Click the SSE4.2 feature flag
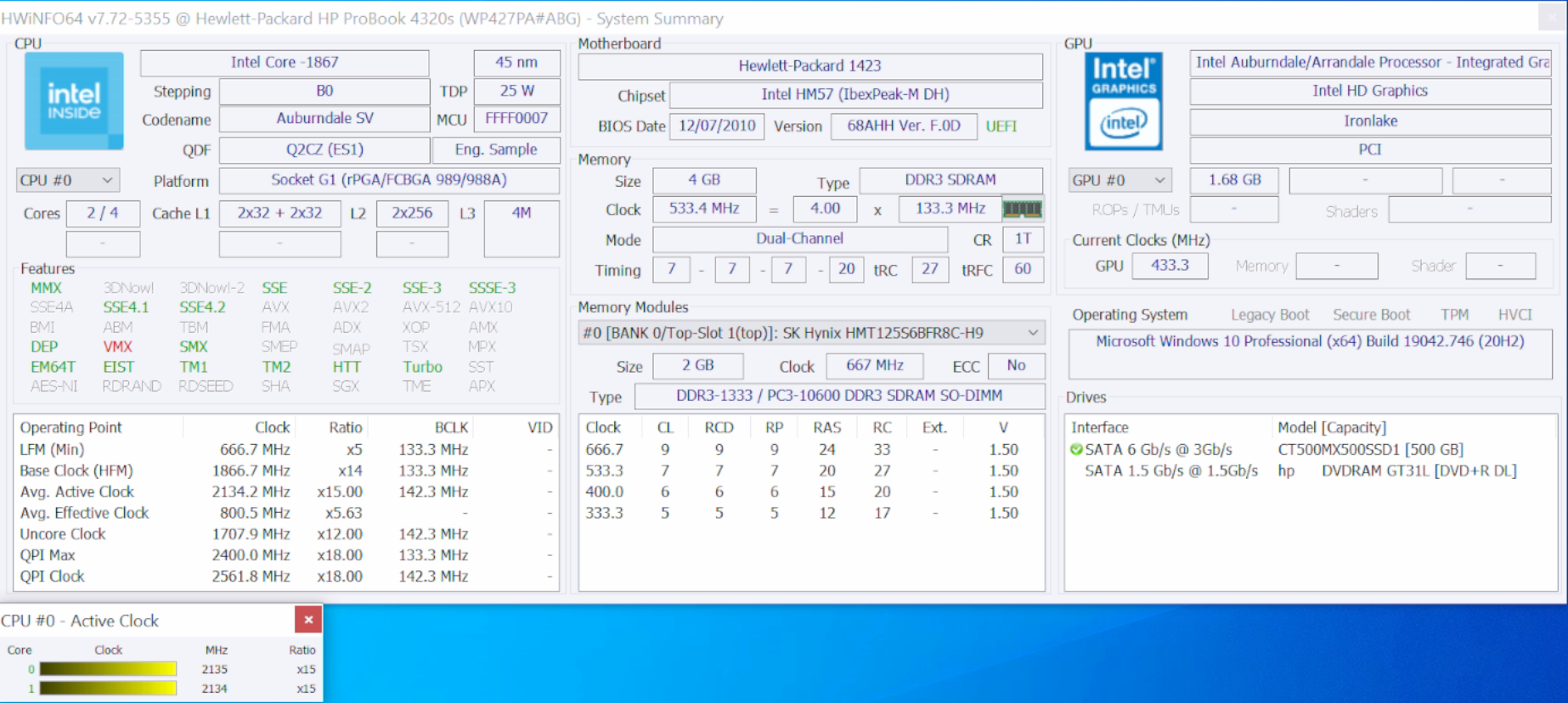The image size is (1568, 703). (x=202, y=307)
